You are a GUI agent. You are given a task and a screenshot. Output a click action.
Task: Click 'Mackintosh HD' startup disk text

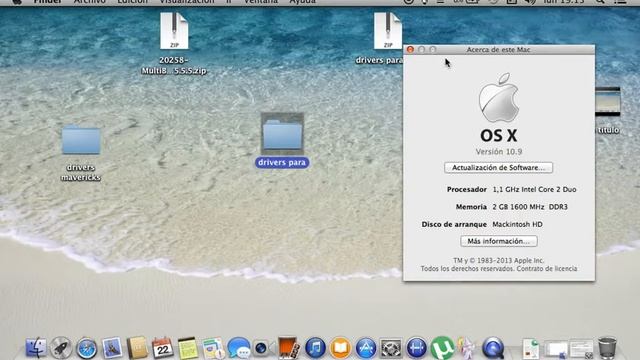[x=517, y=224]
